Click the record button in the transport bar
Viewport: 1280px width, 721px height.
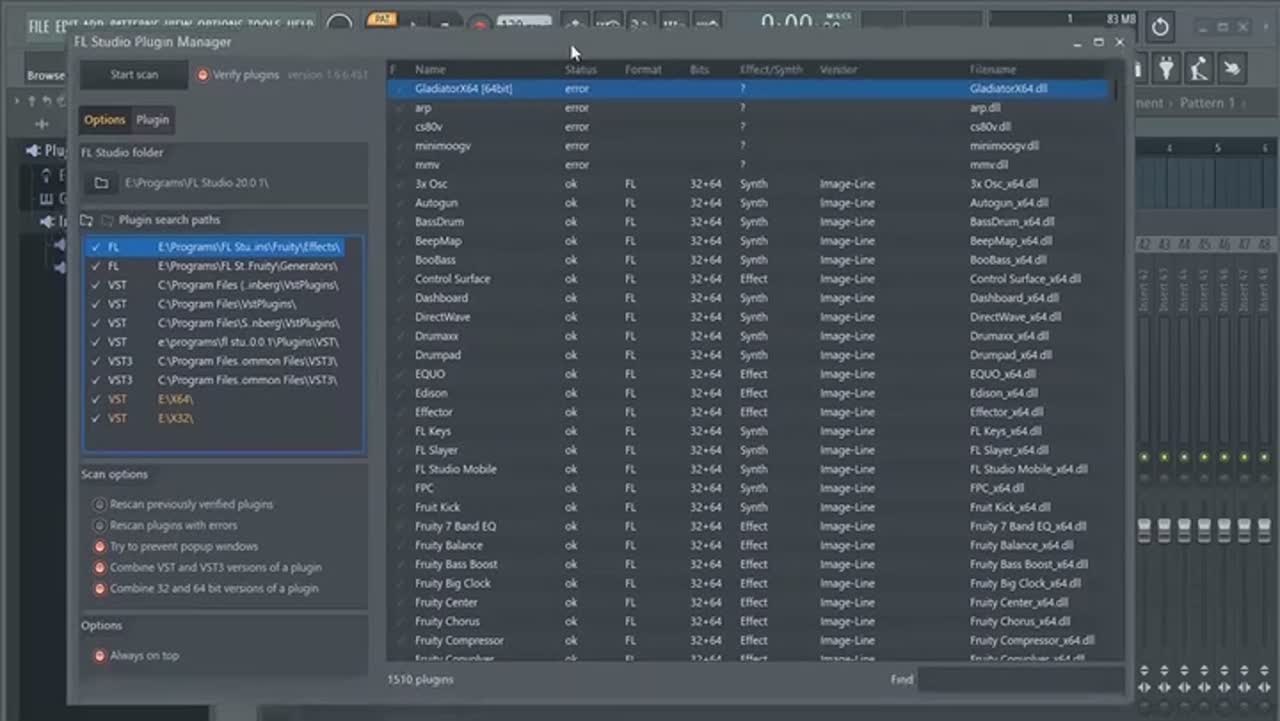click(x=479, y=24)
